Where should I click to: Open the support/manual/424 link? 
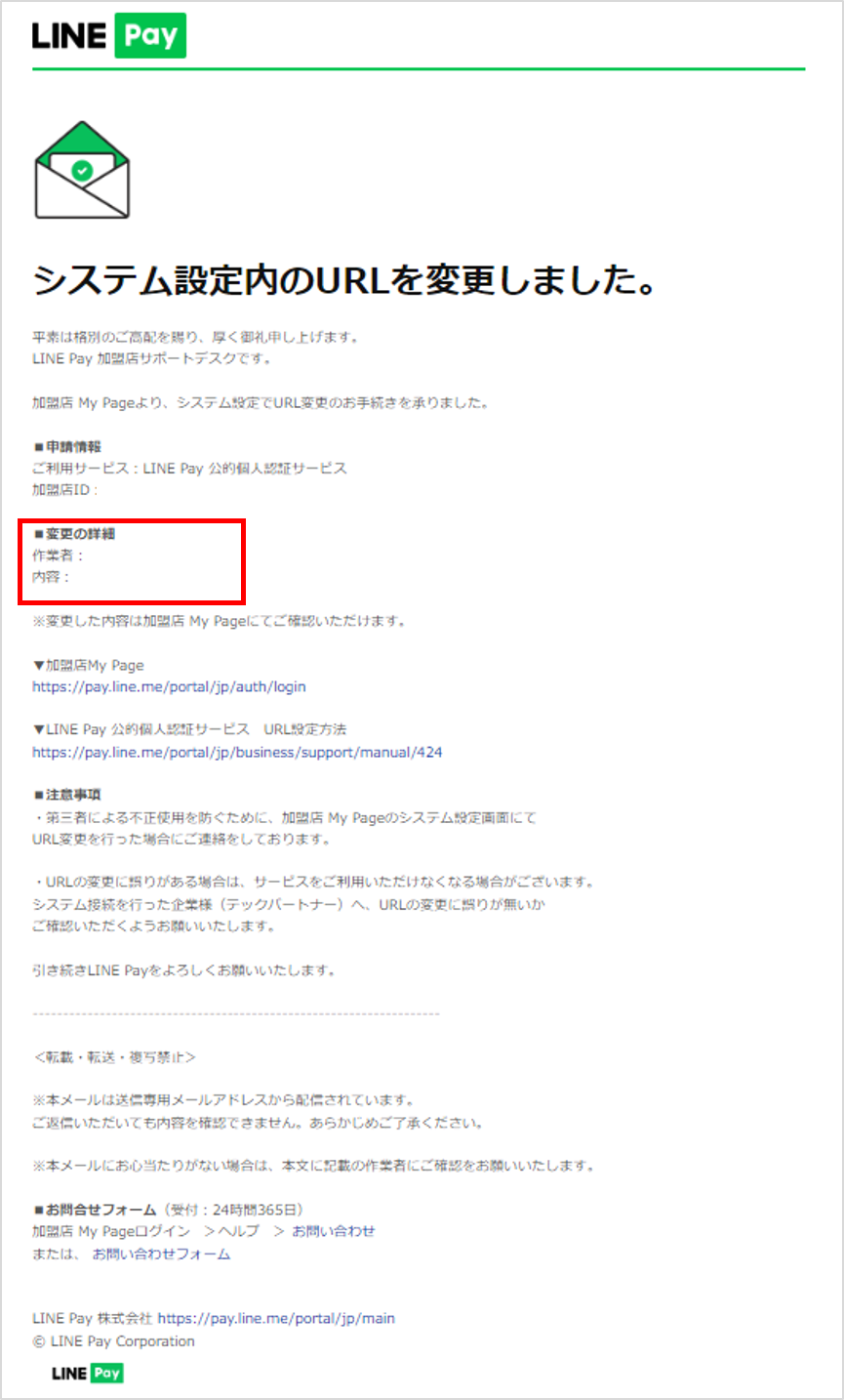pyautogui.click(x=237, y=752)
